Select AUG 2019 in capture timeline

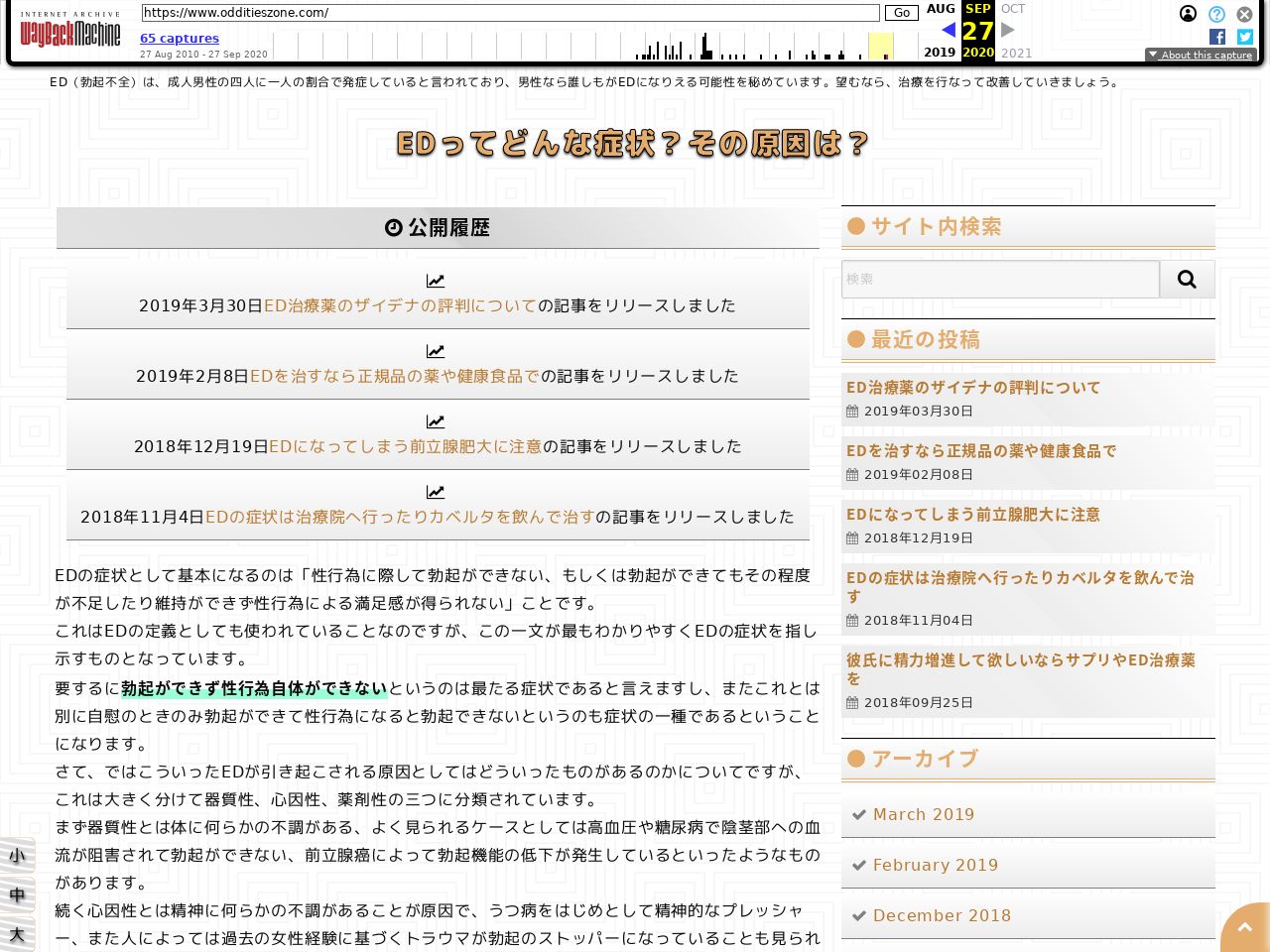tap(940, 9)
